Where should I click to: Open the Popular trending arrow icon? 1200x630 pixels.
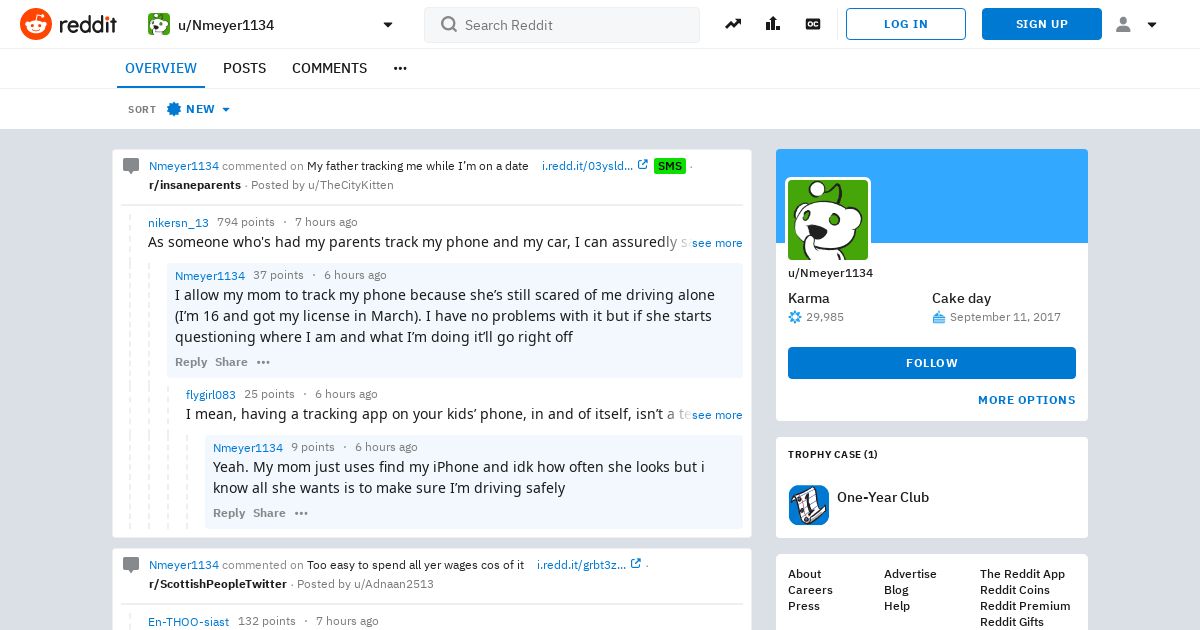pos(733,24)
